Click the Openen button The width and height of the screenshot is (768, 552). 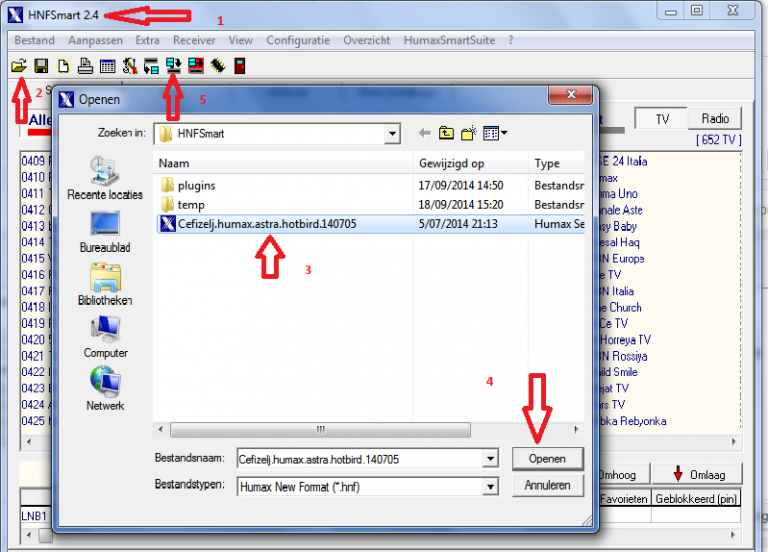[x=548, y=459]
